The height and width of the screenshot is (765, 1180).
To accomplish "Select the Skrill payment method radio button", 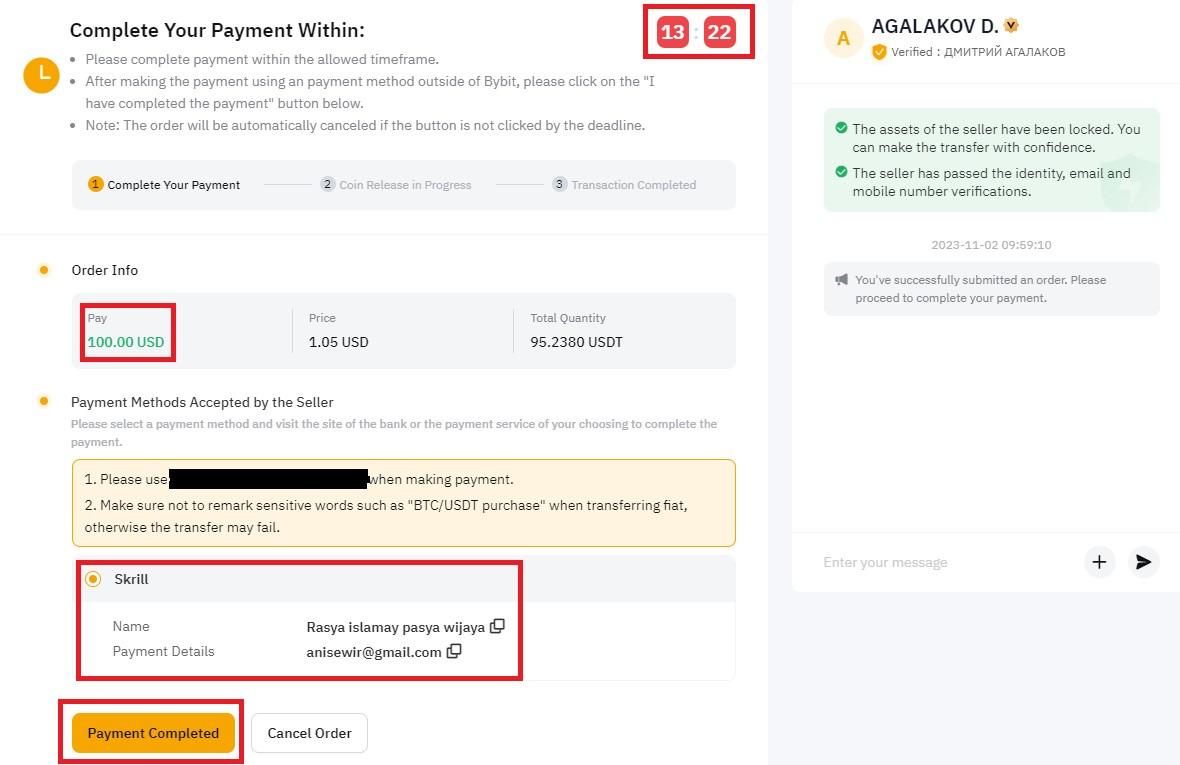I will [x=93, y=579].
